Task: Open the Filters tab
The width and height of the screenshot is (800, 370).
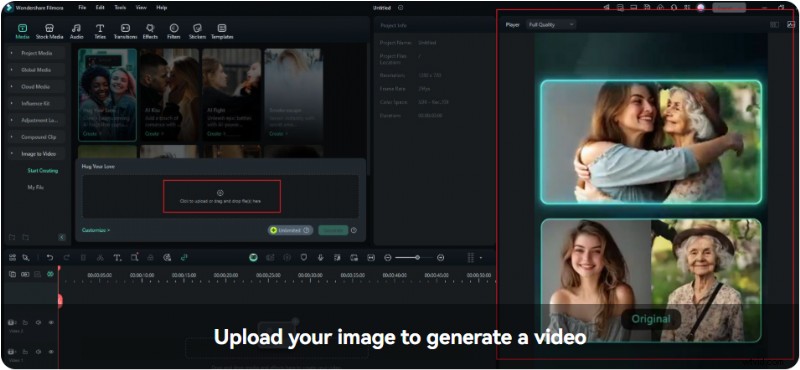Action: click(173, 31)
